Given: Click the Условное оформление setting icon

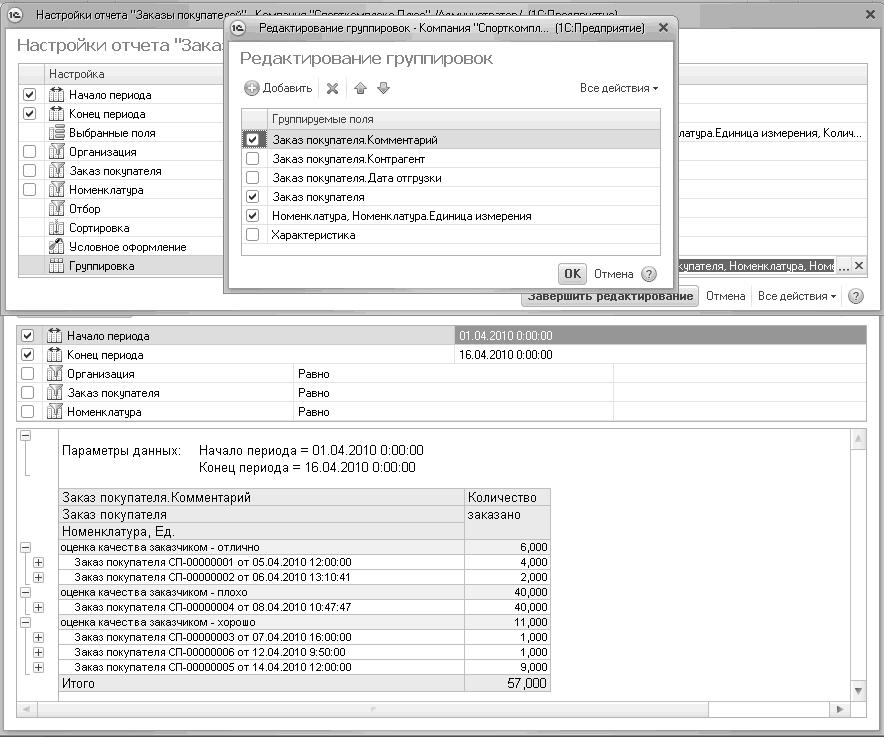Looking at the screenshot, I should pos(56,247).
